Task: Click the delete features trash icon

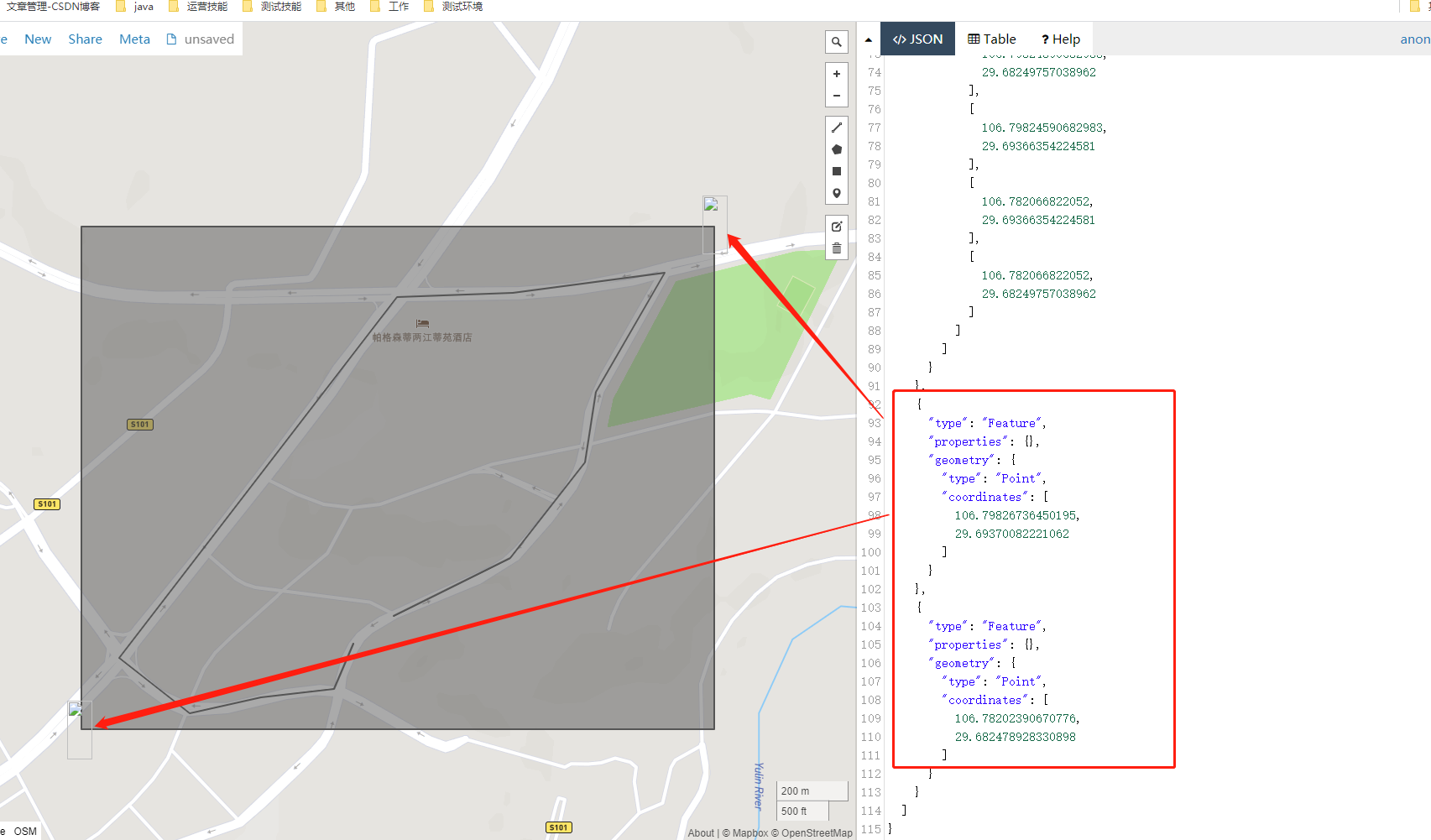Action: (836, 248)
